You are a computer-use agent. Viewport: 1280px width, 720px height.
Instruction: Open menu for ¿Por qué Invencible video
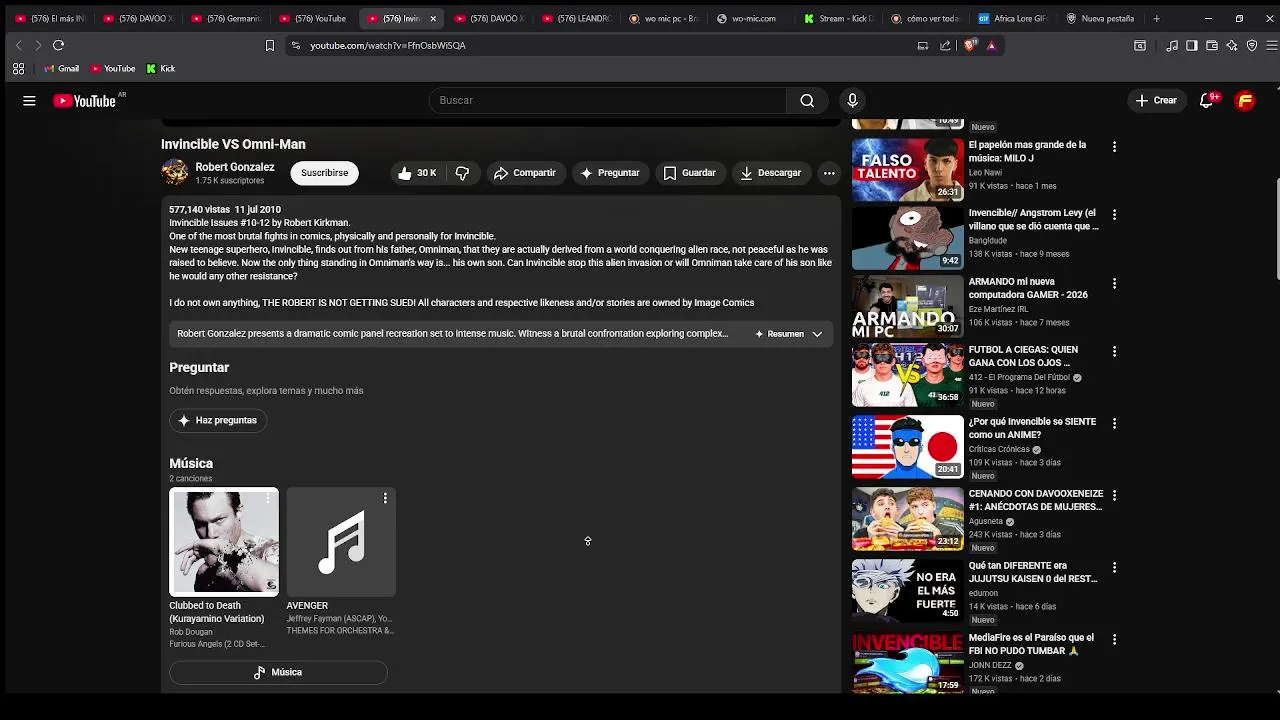coord(1114,423)
